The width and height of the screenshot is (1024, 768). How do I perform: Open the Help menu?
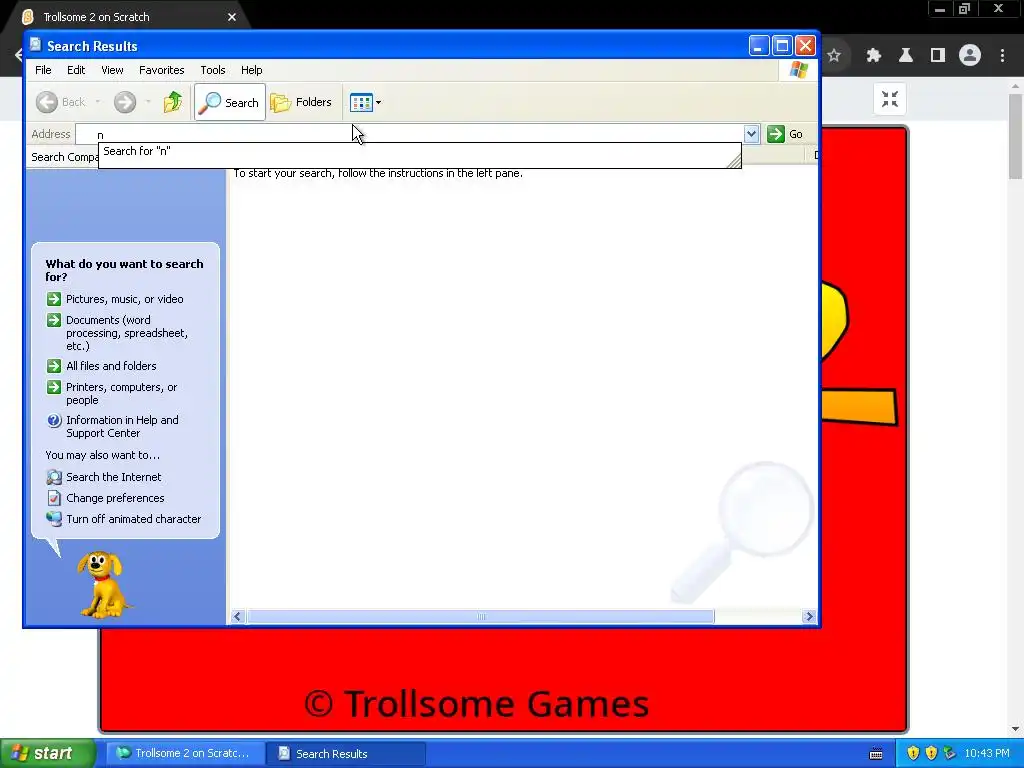[251, 70]
